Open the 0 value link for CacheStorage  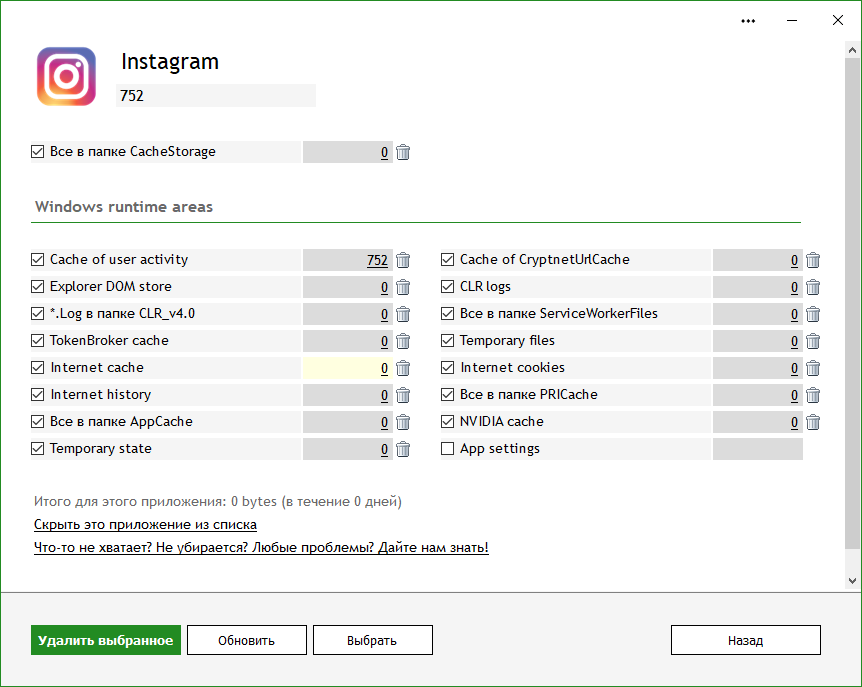click(x=384, y=152)
